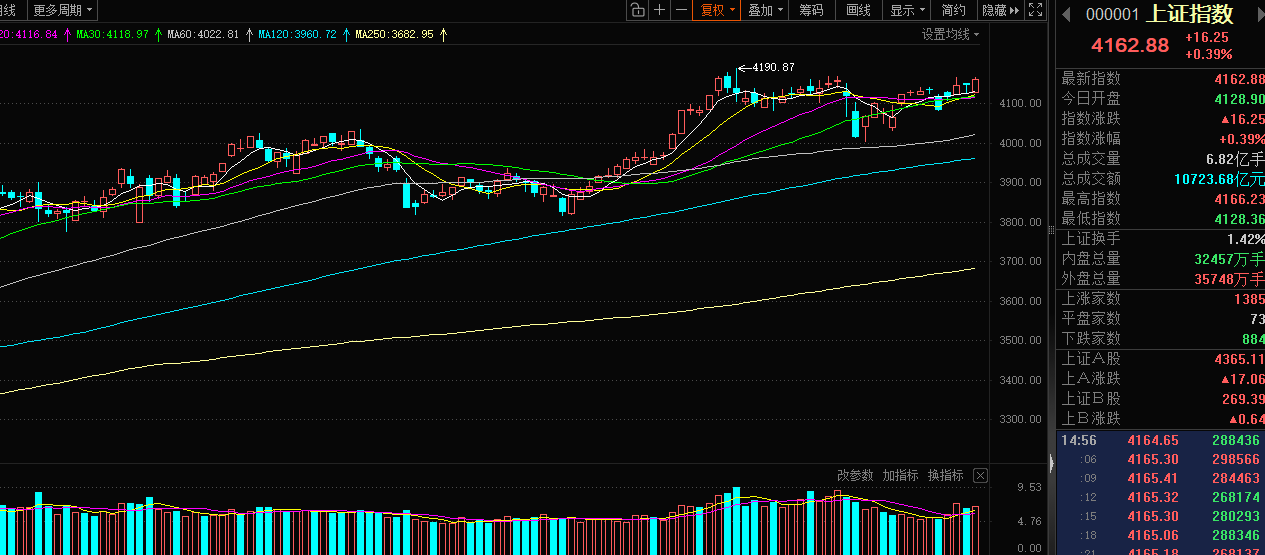Click the chart lock icon

tap(637, 10)
